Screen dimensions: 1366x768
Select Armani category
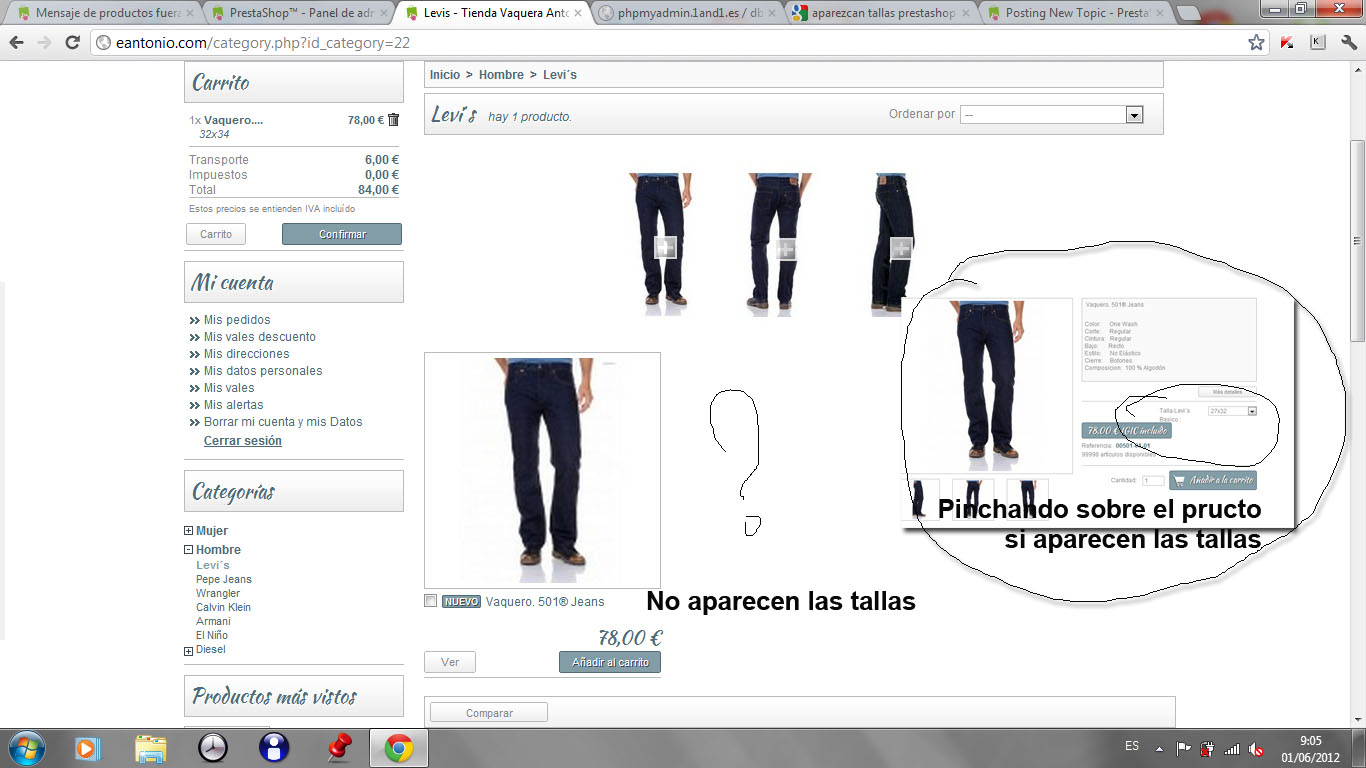tap(213, 621)
